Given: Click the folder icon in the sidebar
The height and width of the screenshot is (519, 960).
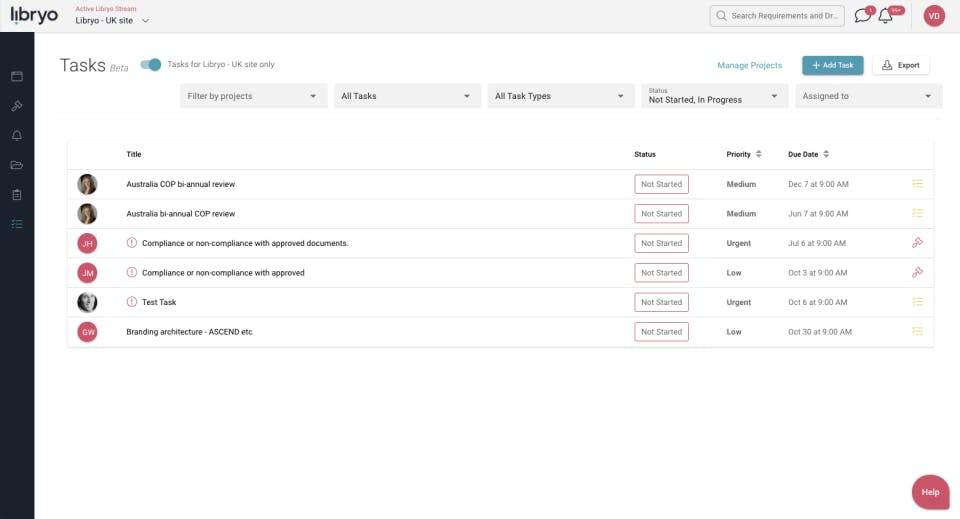Looking at the screenshot, I should coord(17,165).
